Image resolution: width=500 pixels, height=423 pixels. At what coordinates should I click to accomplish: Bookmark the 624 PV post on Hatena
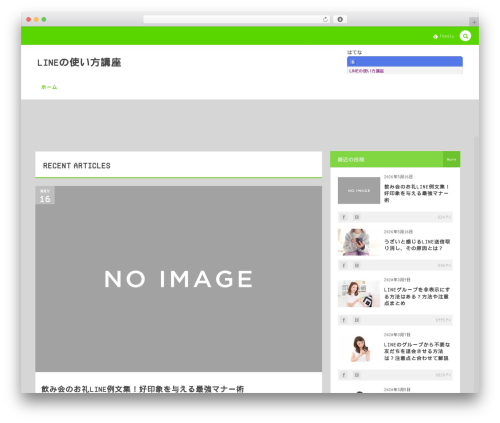(x=356, y=217)
